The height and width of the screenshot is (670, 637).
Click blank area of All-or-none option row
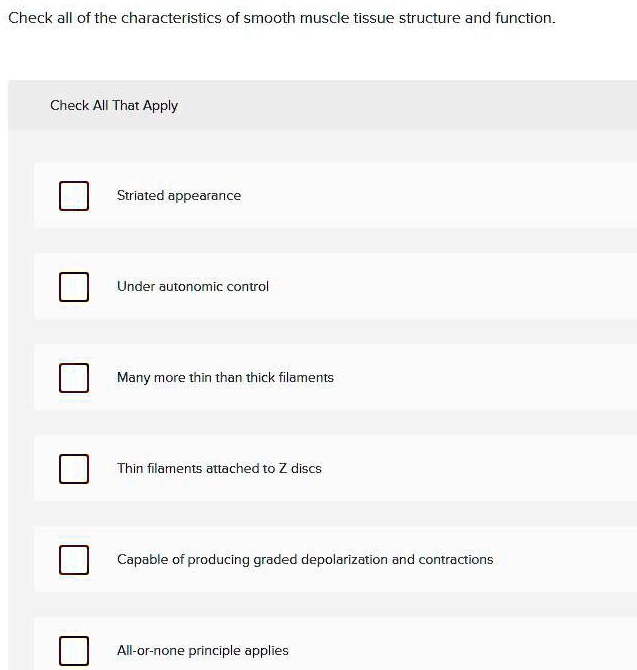(x=460, y=650)
